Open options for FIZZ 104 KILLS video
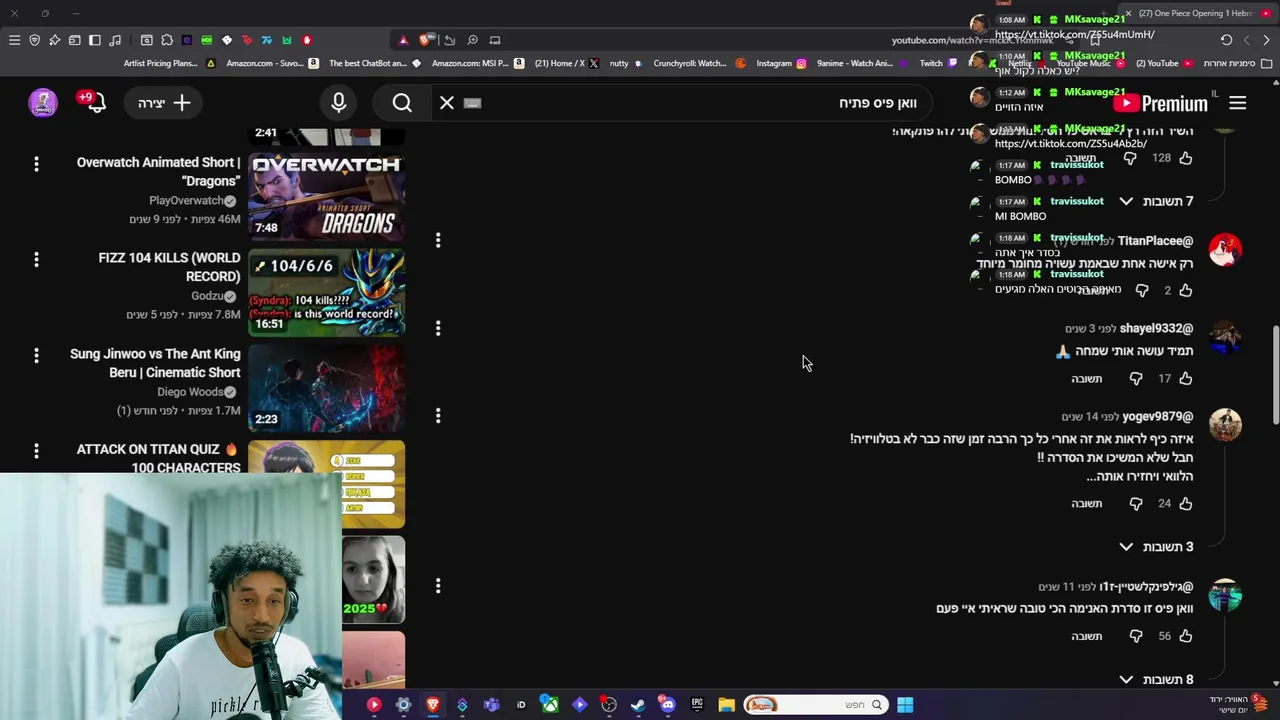 click(36, 259)
